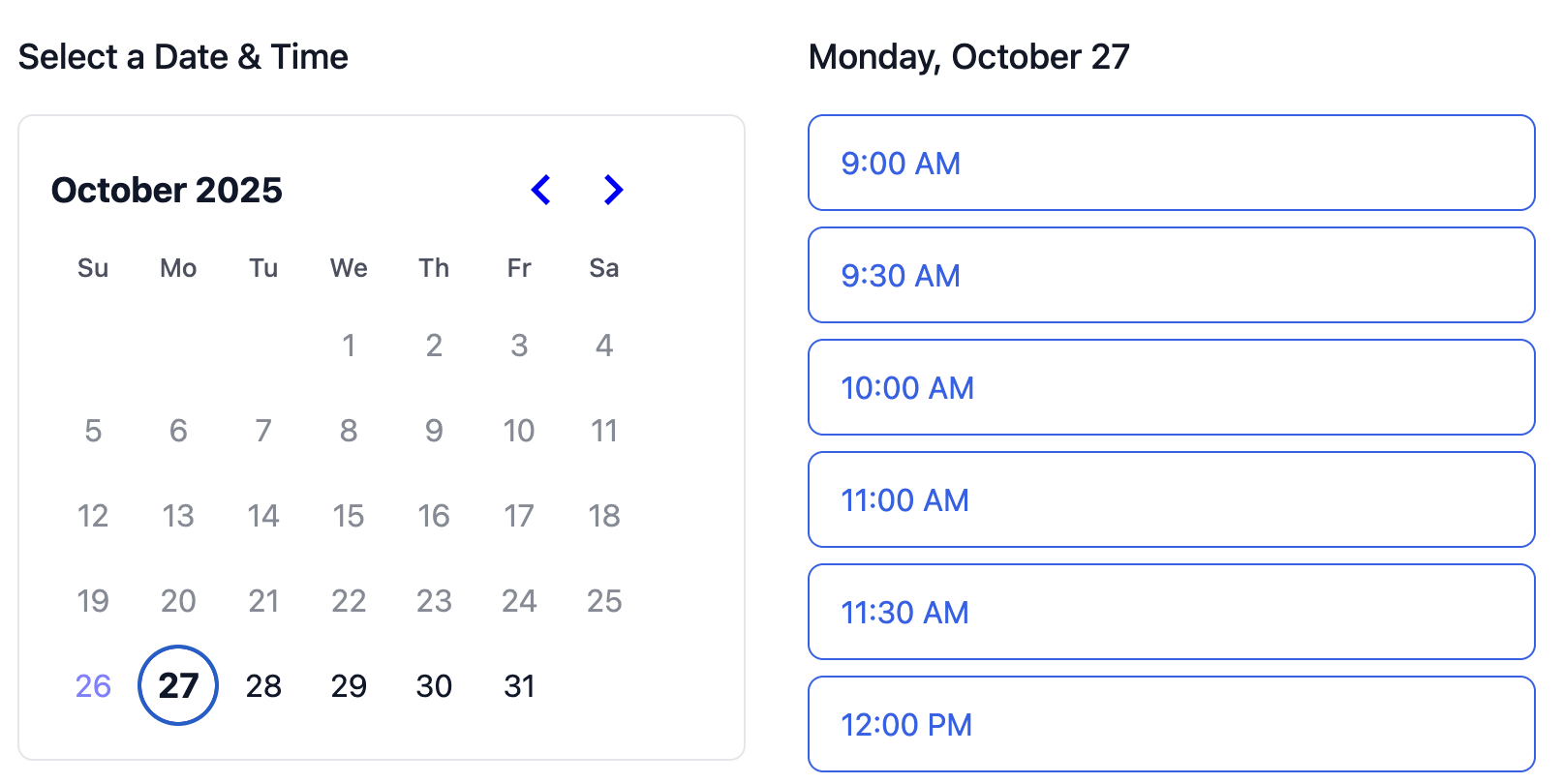The image size is (1563, 784).
Task: Select 11:30 AM from the times
Action: click(1171, 612)
